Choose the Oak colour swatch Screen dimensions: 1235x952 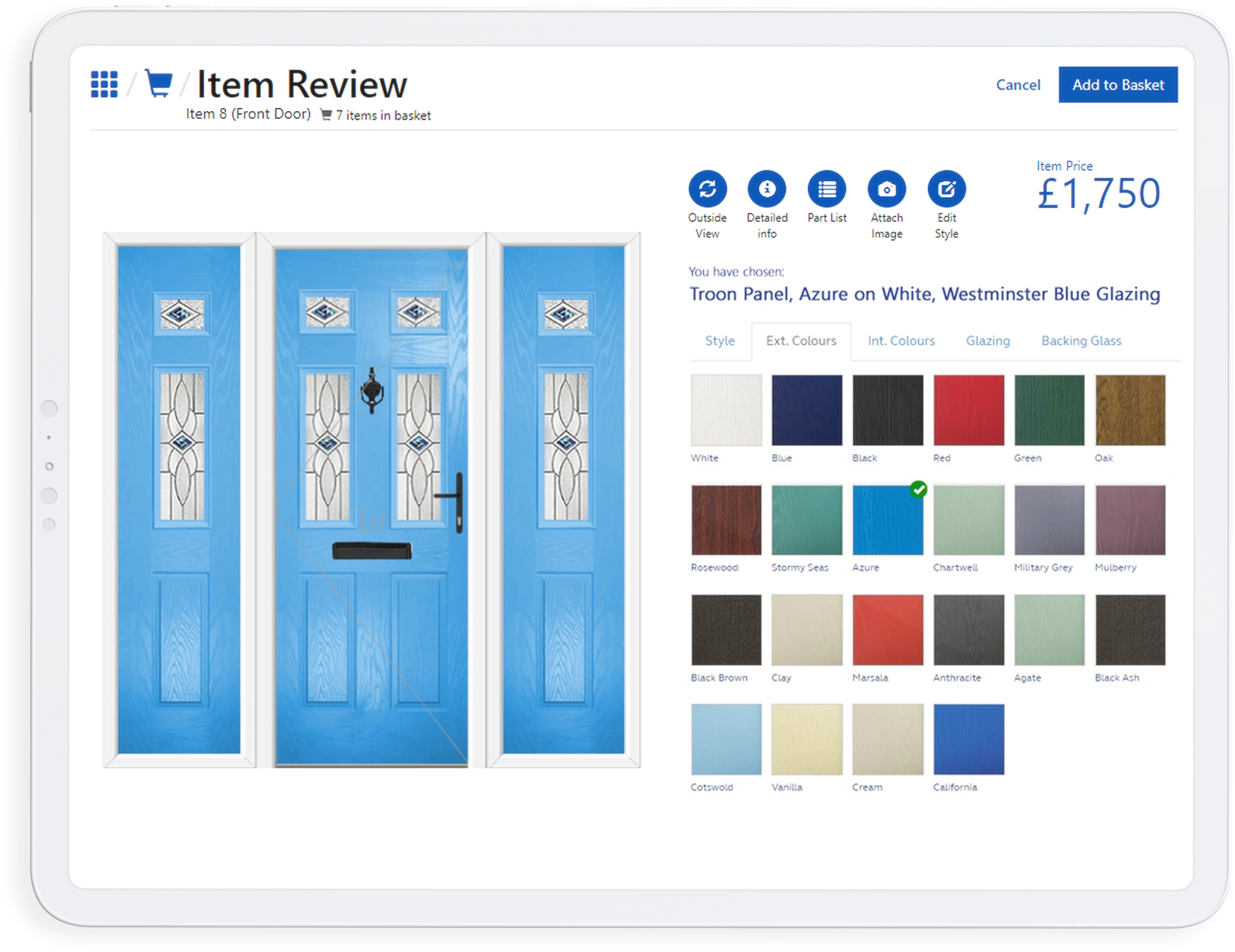(x=1131, y=410)
